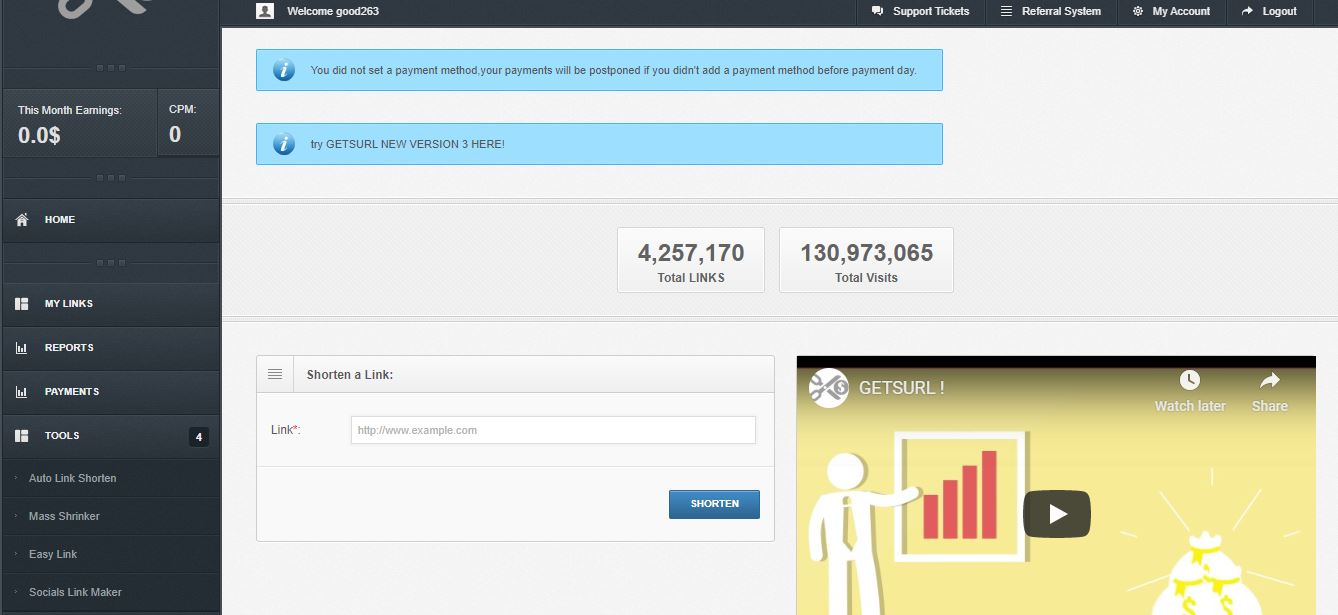Log out via Logout link
Image resolution: width=1338 pixels, height=615 pixels.
pos(1269,11)
